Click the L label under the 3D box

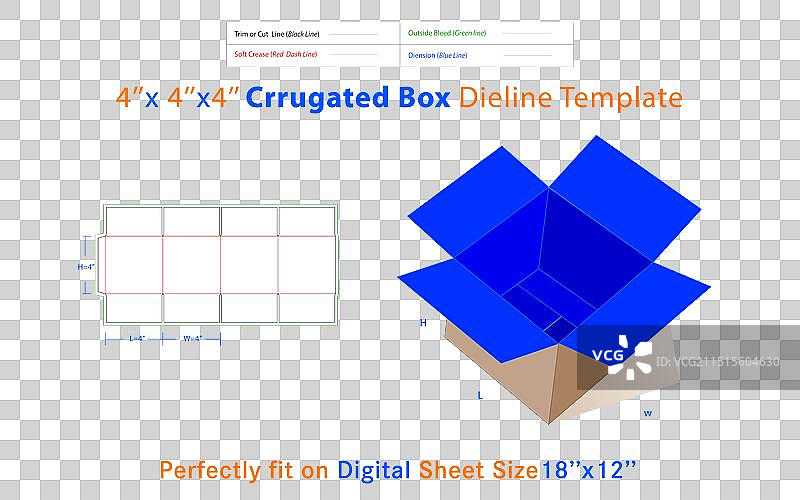(x=480, y=396)
